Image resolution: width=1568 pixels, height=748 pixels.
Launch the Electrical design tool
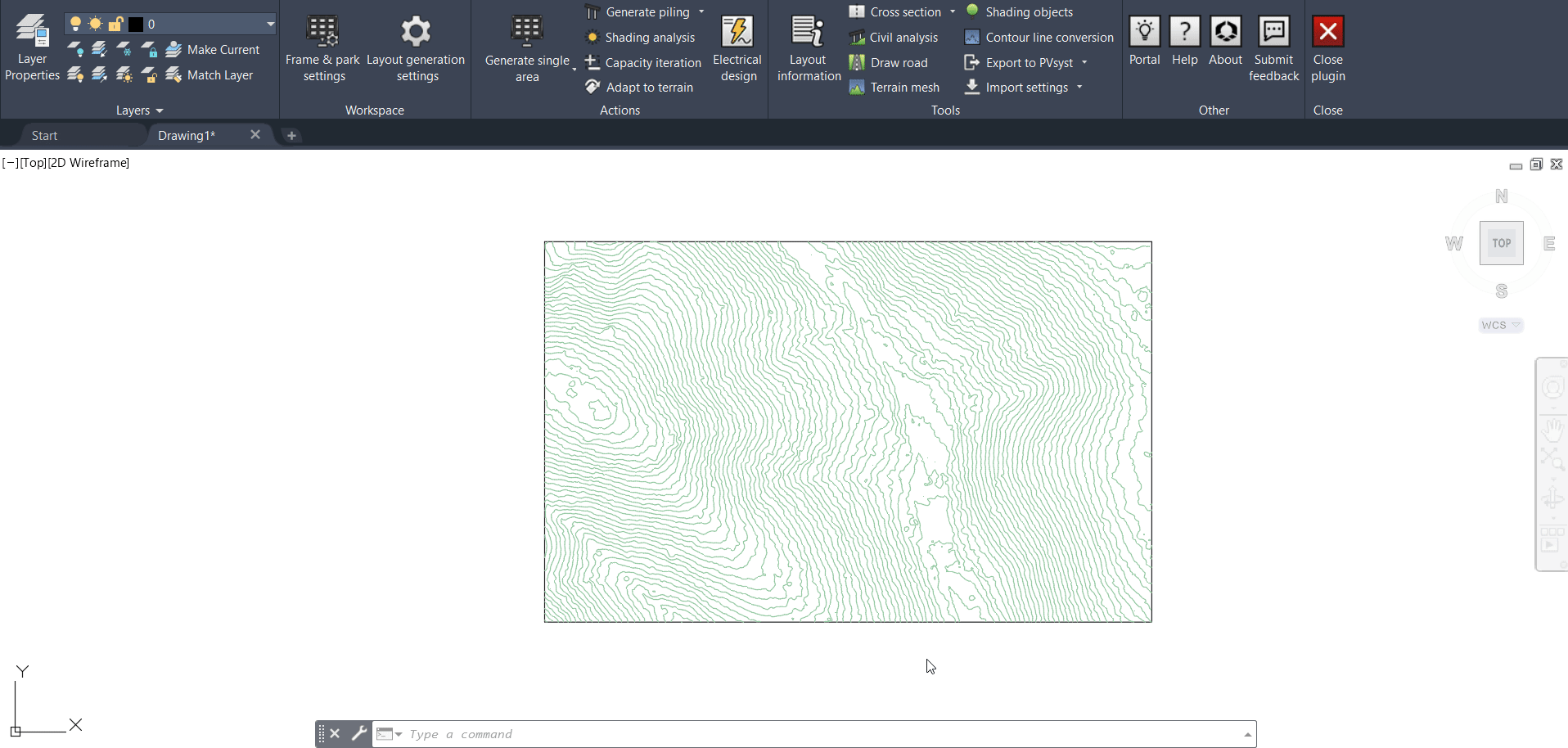(737, 48)
